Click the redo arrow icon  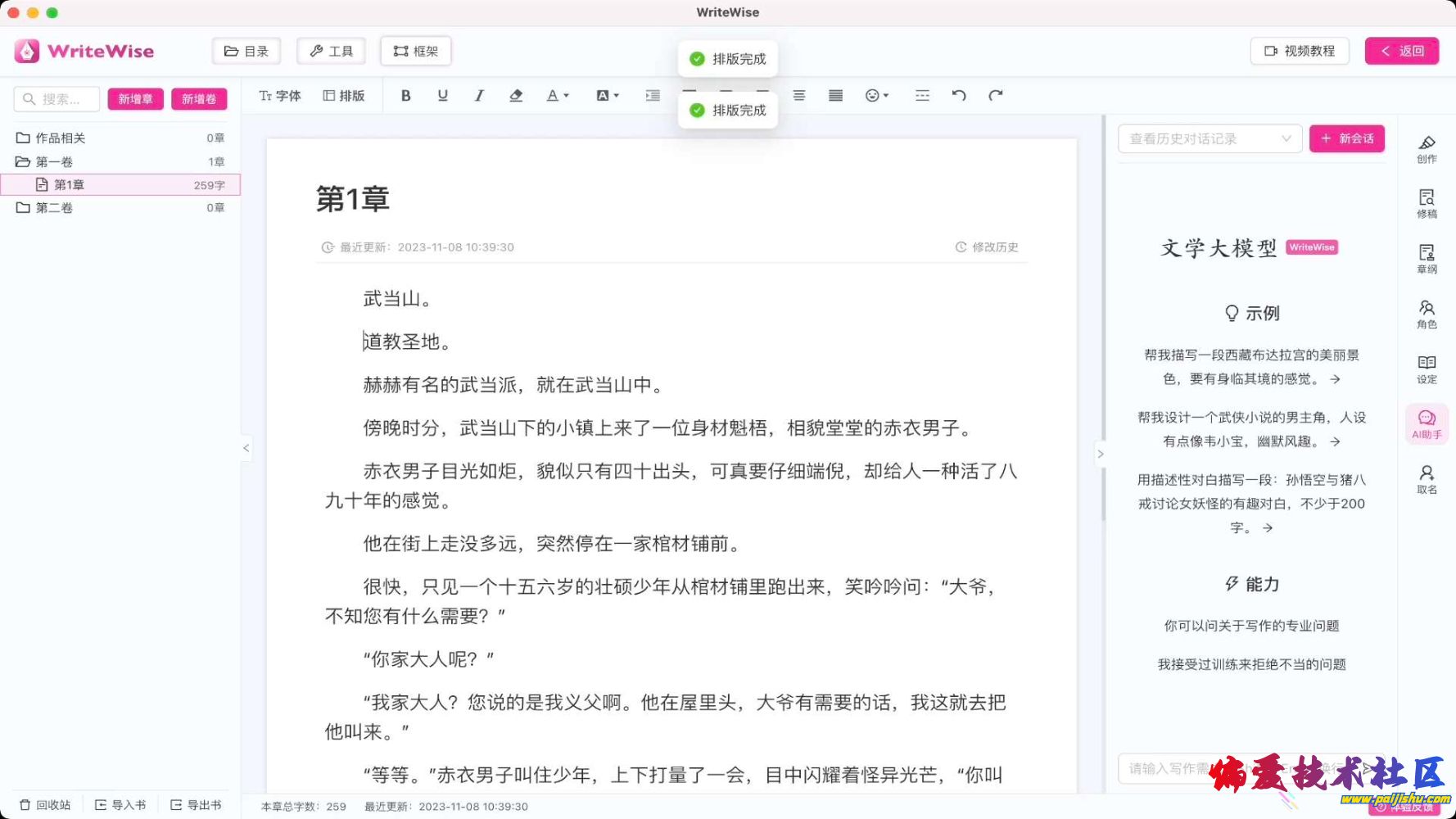click(x=996, y=96)
